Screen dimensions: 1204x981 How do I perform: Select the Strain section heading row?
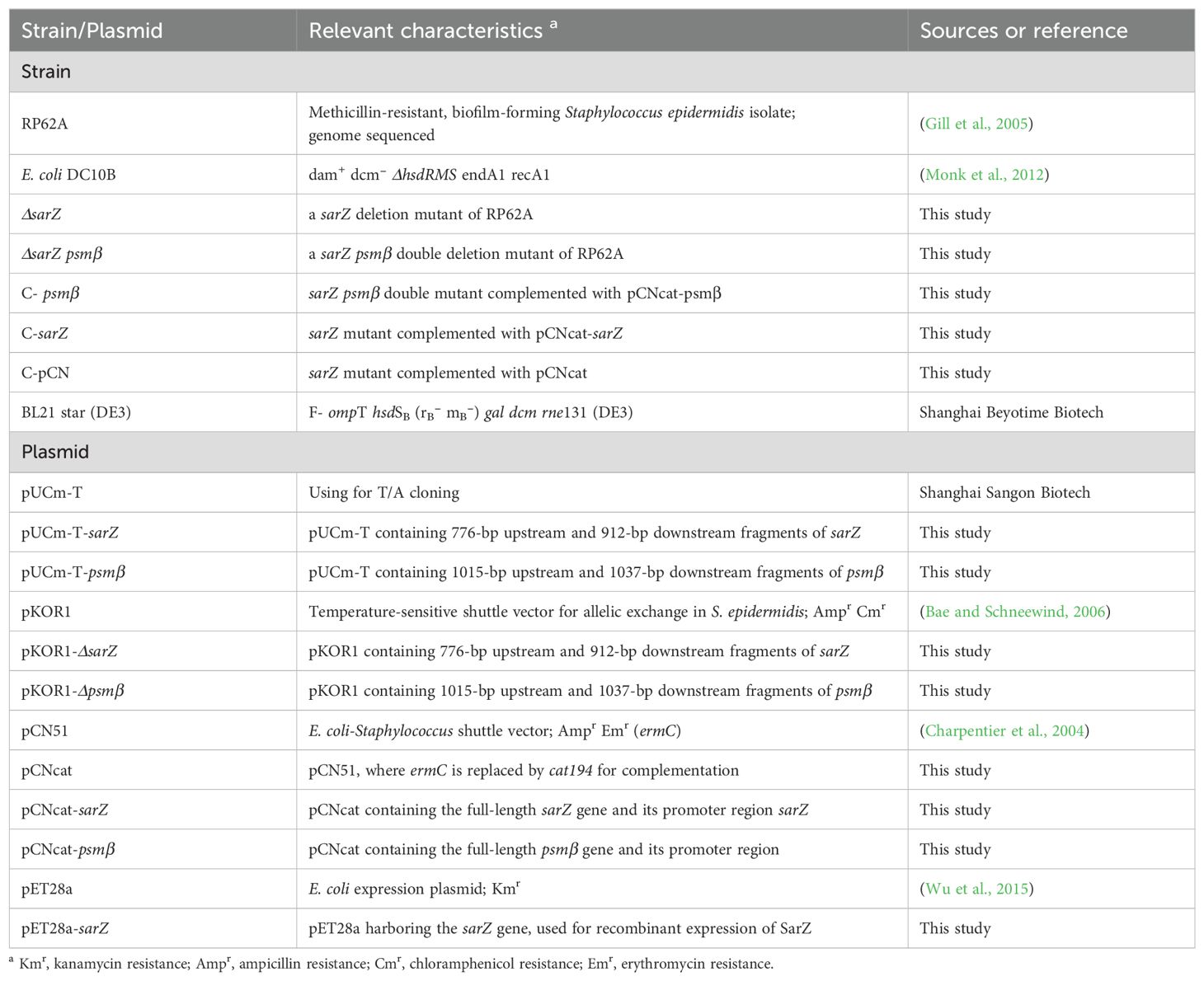tap(602, 72)
